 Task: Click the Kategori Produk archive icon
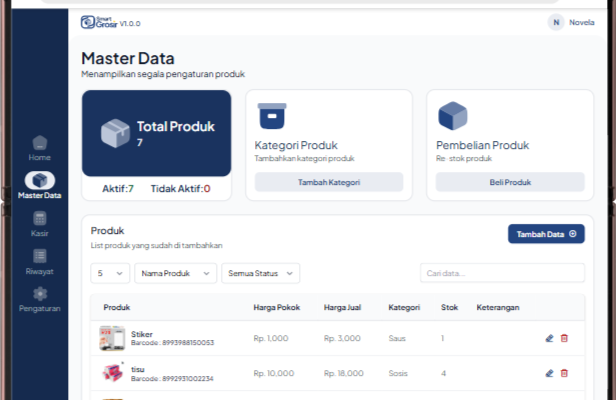[x=272, y=116]
